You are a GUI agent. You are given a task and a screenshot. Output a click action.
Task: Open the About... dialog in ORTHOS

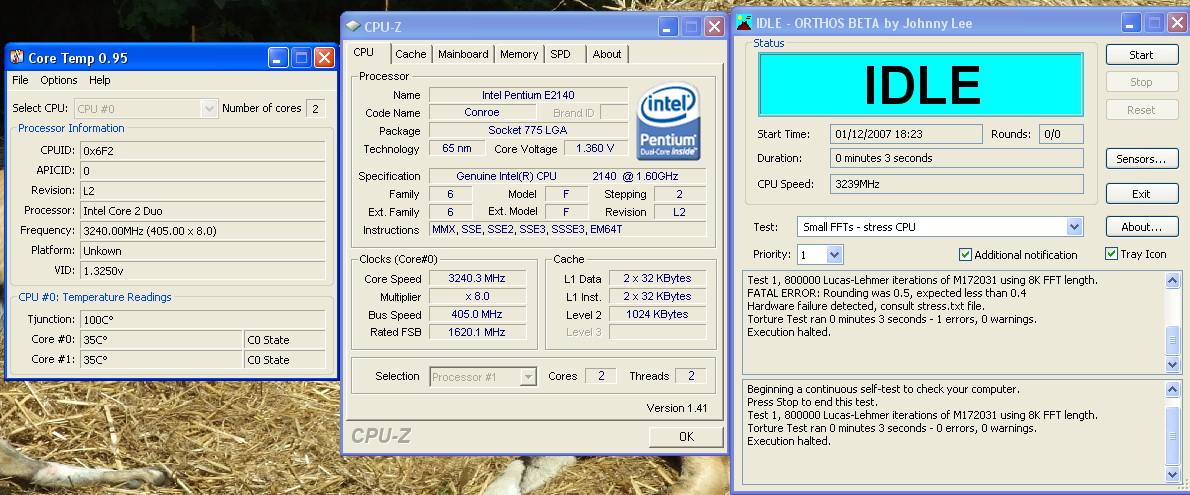pyautogui.click(x=1141, y=226)
